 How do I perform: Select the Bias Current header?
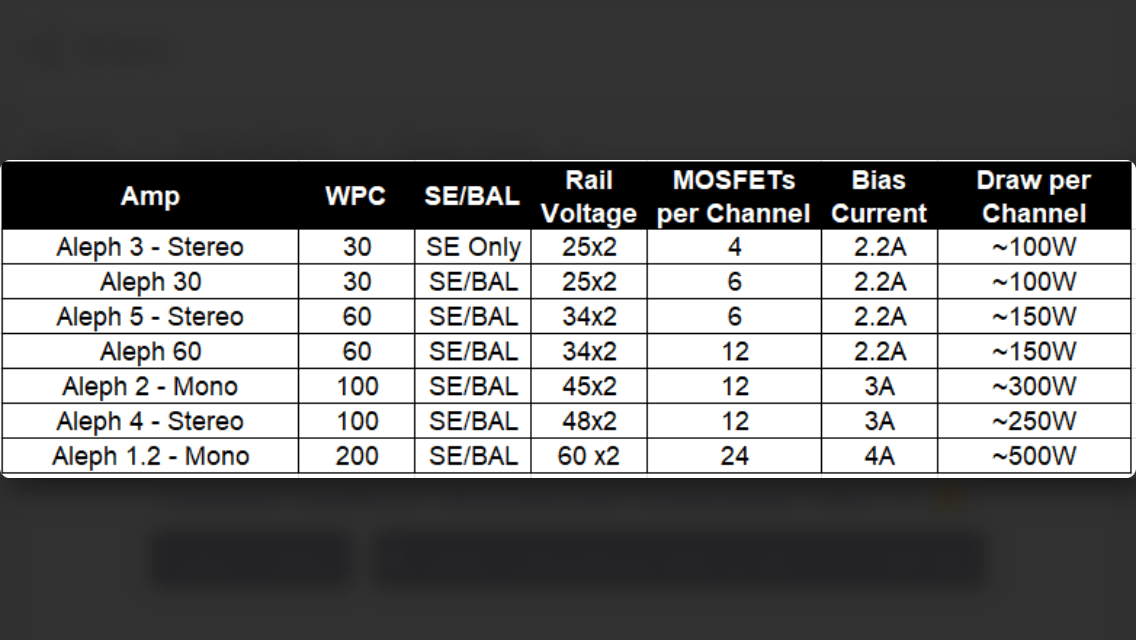pos(879,196)
